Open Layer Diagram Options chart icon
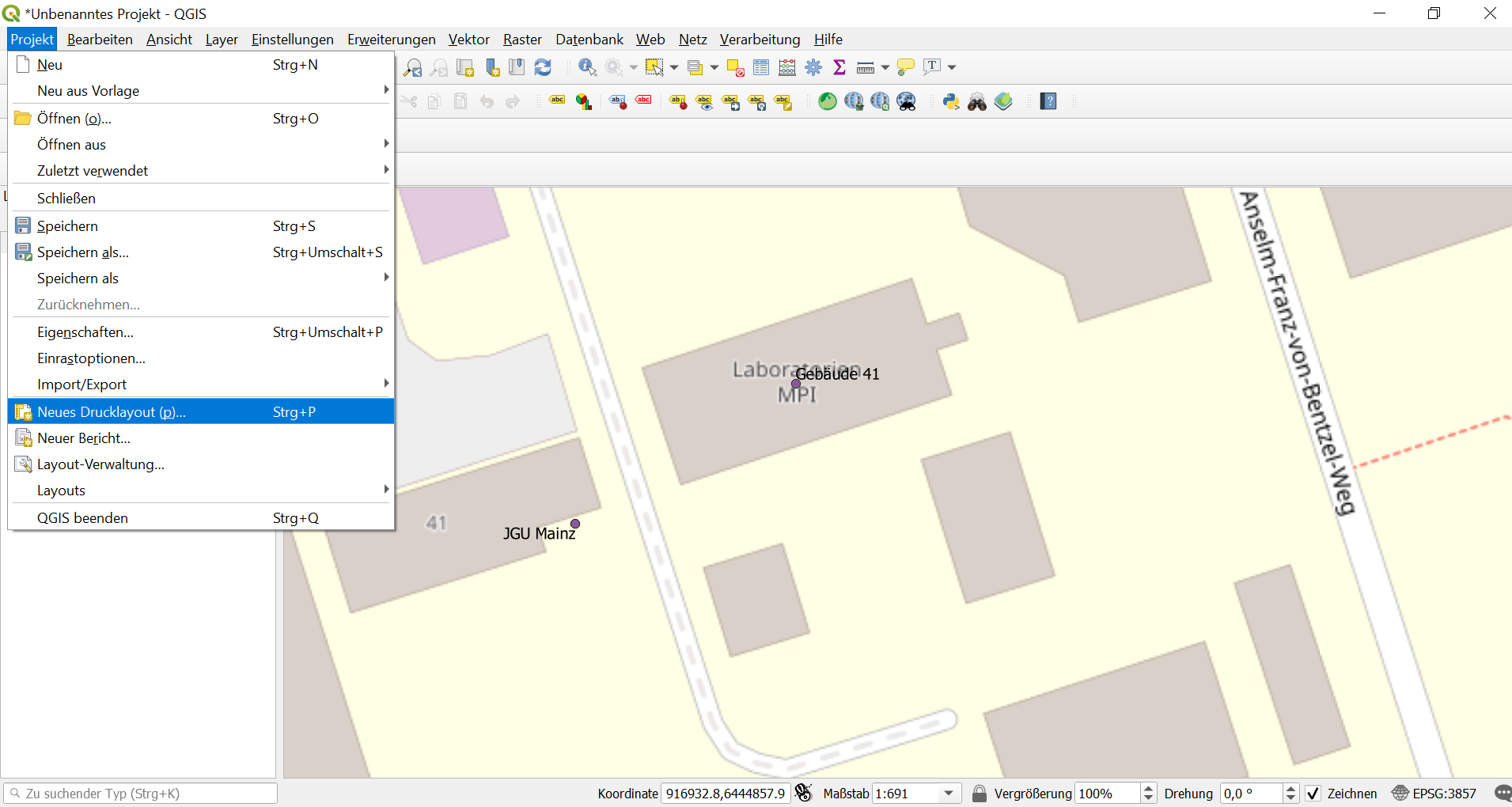Screen dimensions: 1512x807 [x=584, y=101]
